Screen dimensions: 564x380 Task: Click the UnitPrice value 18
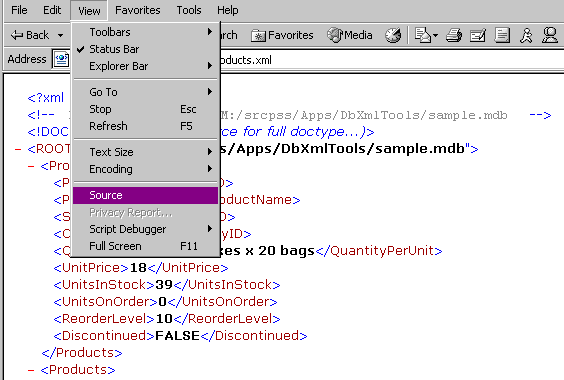pos(138,268)
